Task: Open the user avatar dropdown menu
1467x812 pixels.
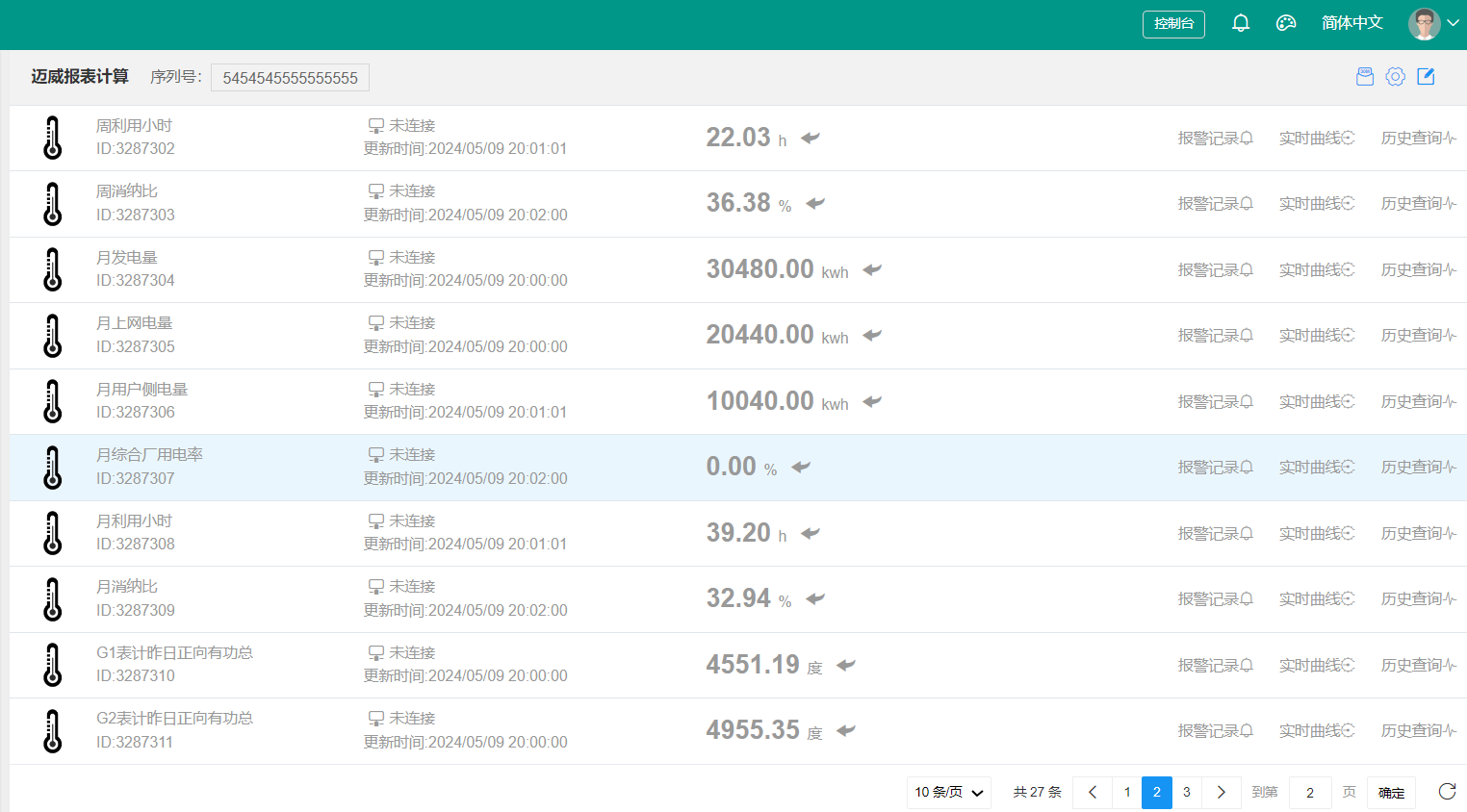Action: pos(1433,23)
